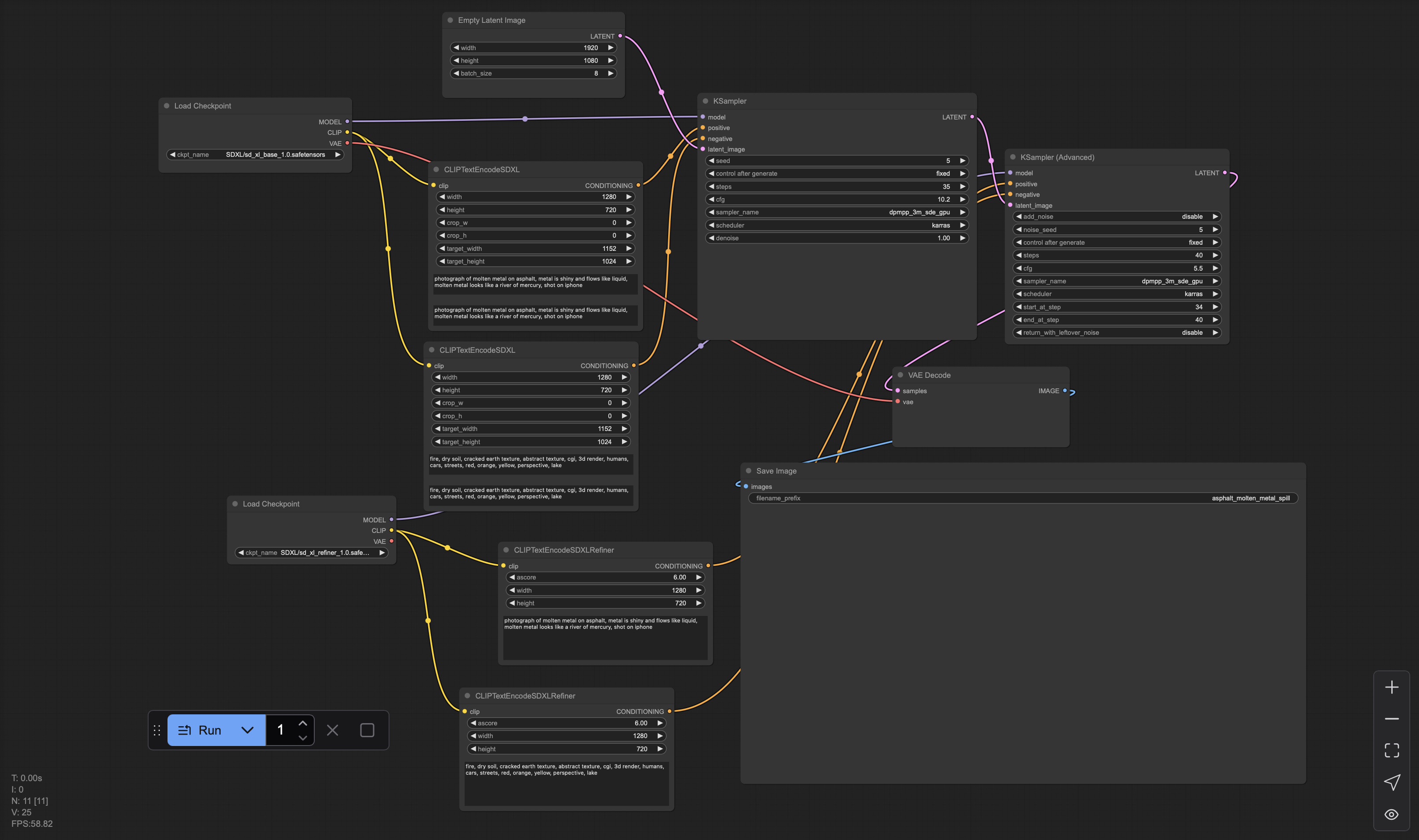Decrease KSampler (Advanced) cfg with left arrow
1419x840 pixels.
[1019, 268]
